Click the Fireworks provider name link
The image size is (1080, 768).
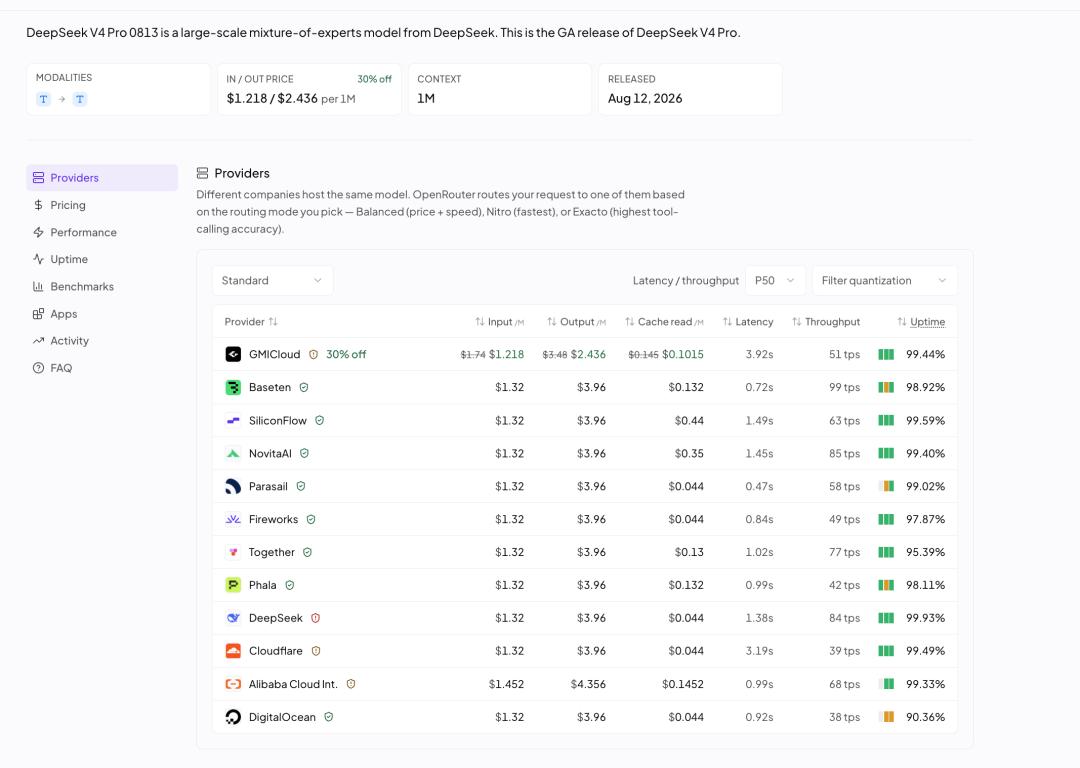point(273,519)
